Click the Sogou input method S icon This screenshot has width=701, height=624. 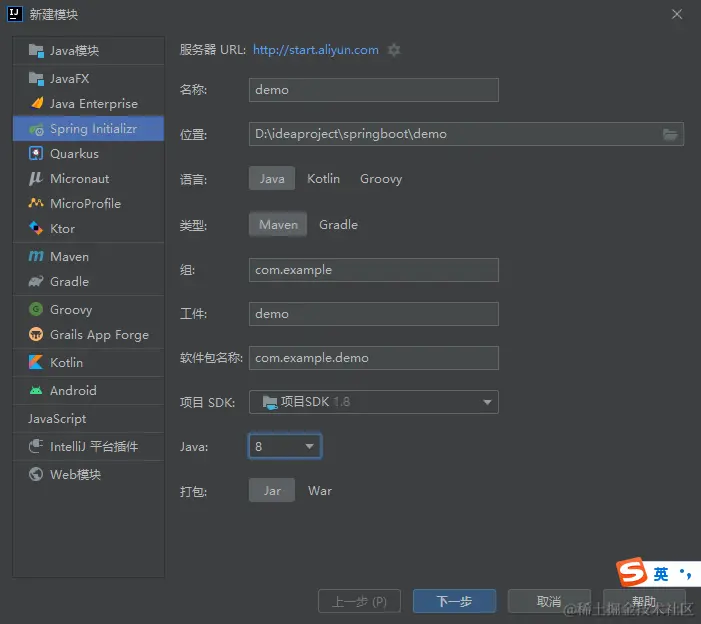tap(632, 572)
